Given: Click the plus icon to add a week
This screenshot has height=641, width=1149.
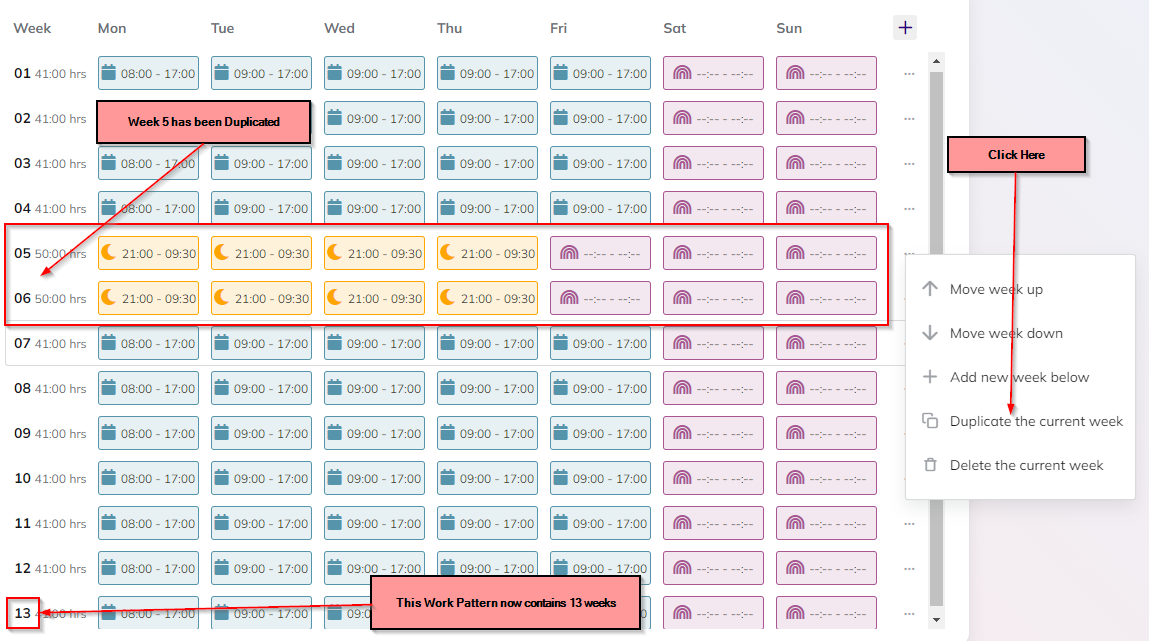Looking at the screenshot, I should click(x=905, y=28).
